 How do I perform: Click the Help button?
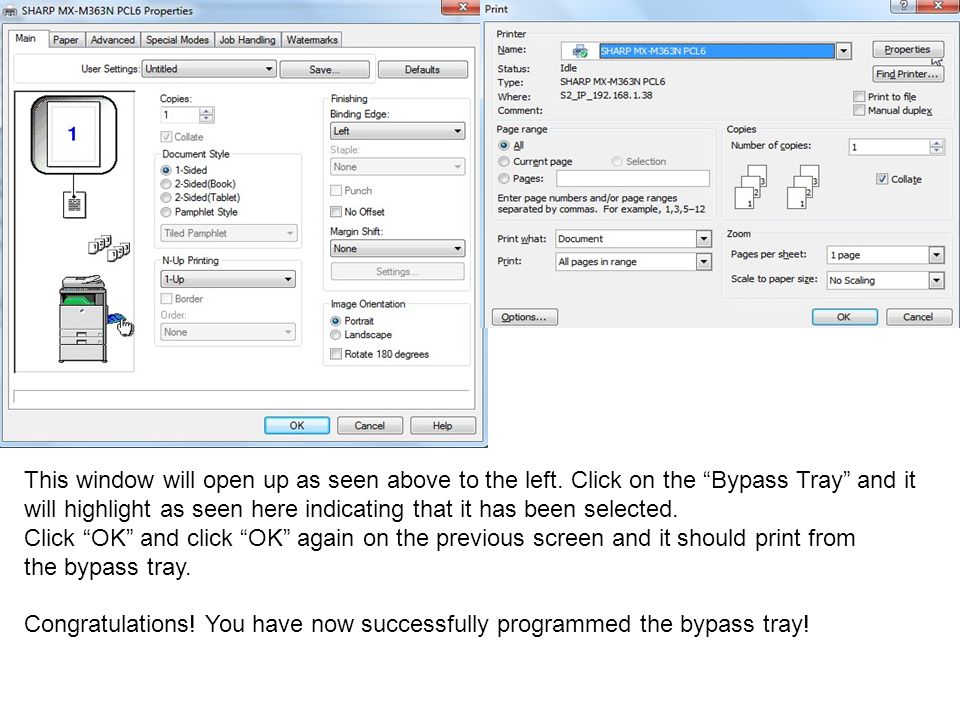tap(443, 426)
